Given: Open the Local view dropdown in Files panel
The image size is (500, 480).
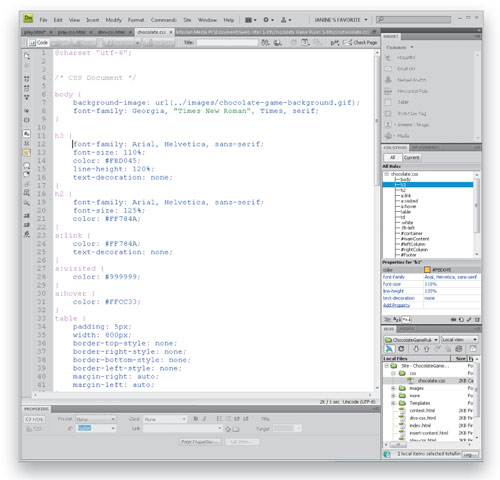Looking at the screenshot, I should tap(460, 340).
